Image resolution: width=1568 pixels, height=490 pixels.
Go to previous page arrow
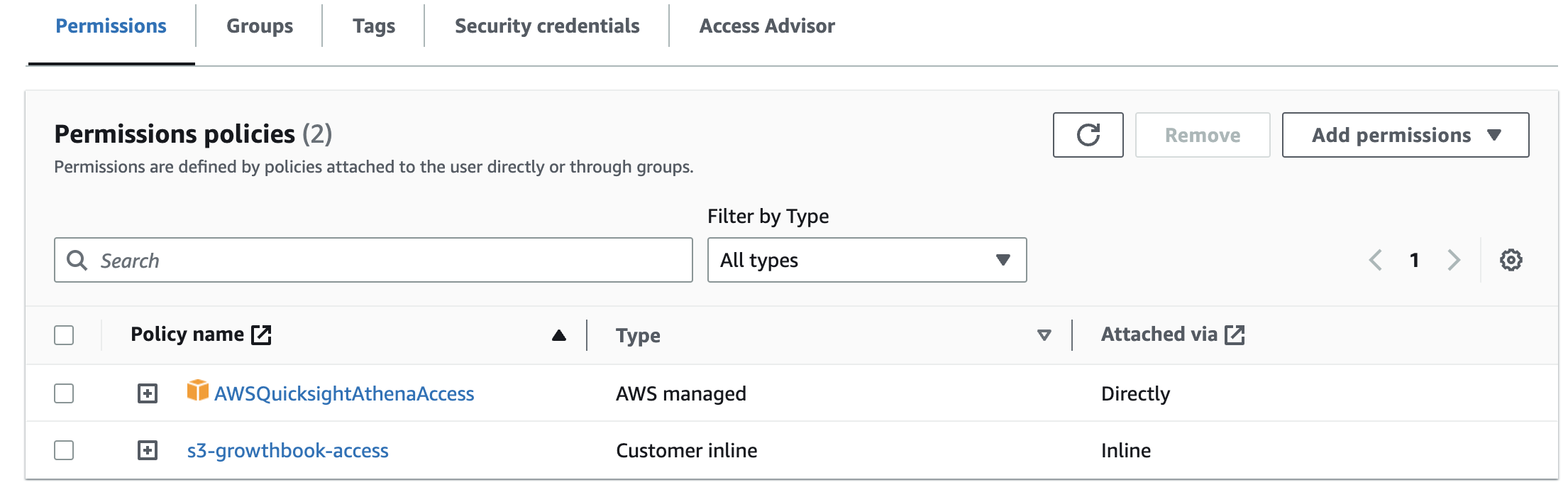1375,260
